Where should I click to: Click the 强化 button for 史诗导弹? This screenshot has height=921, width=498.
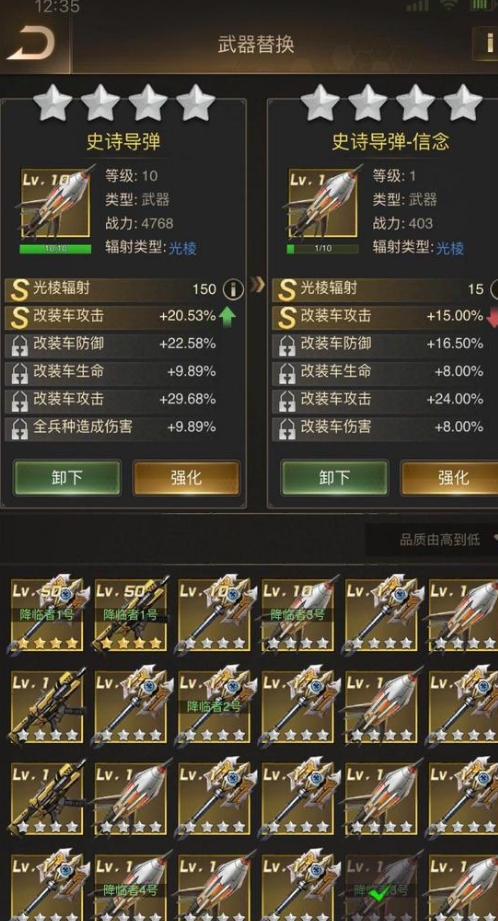coord(187,477)
